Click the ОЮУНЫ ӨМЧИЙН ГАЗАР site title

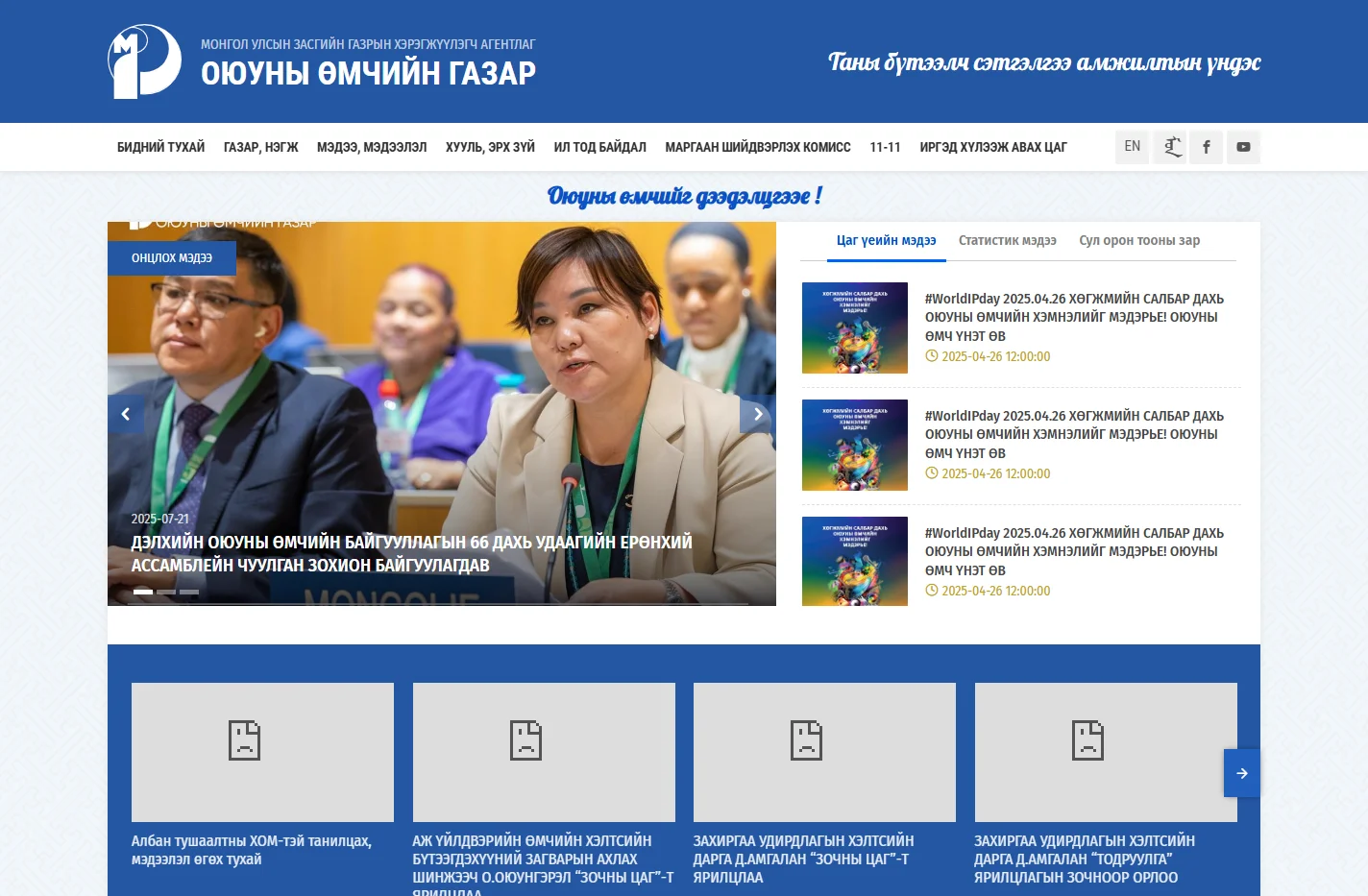pyautogui.click(x=368, y=73)
